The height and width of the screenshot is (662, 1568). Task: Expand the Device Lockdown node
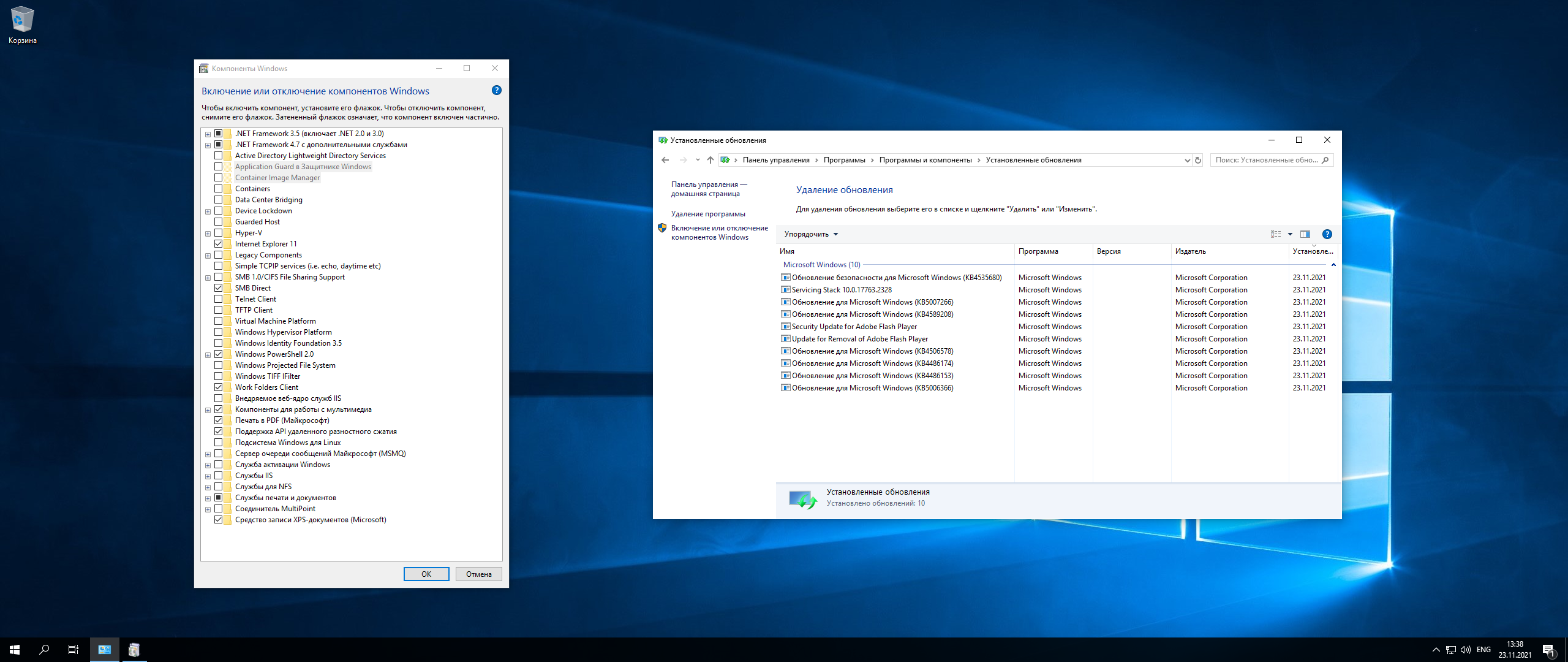tap(208, 211)
